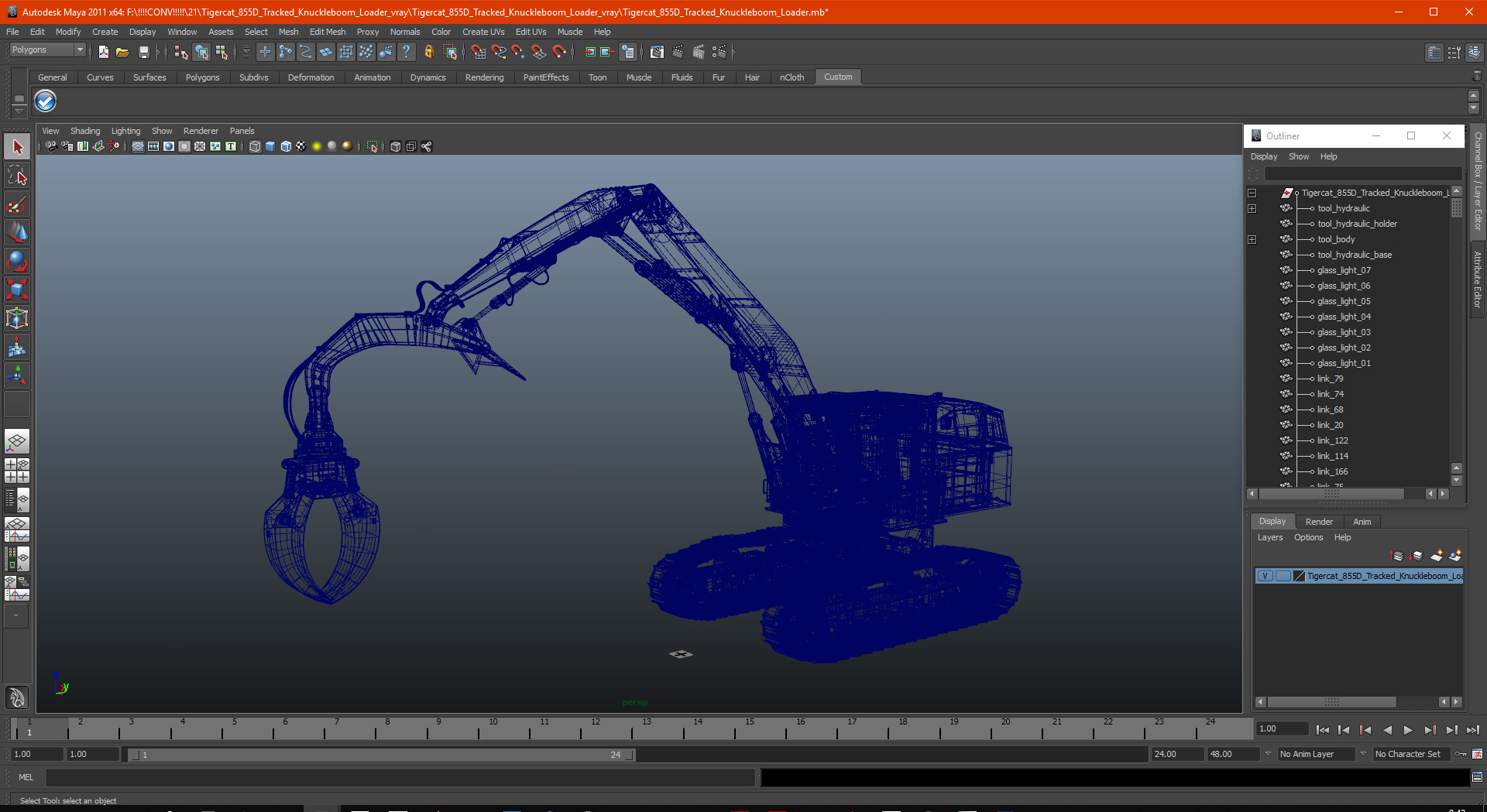
Task: Create a new empty layer icon
Action: (1437, 556)
